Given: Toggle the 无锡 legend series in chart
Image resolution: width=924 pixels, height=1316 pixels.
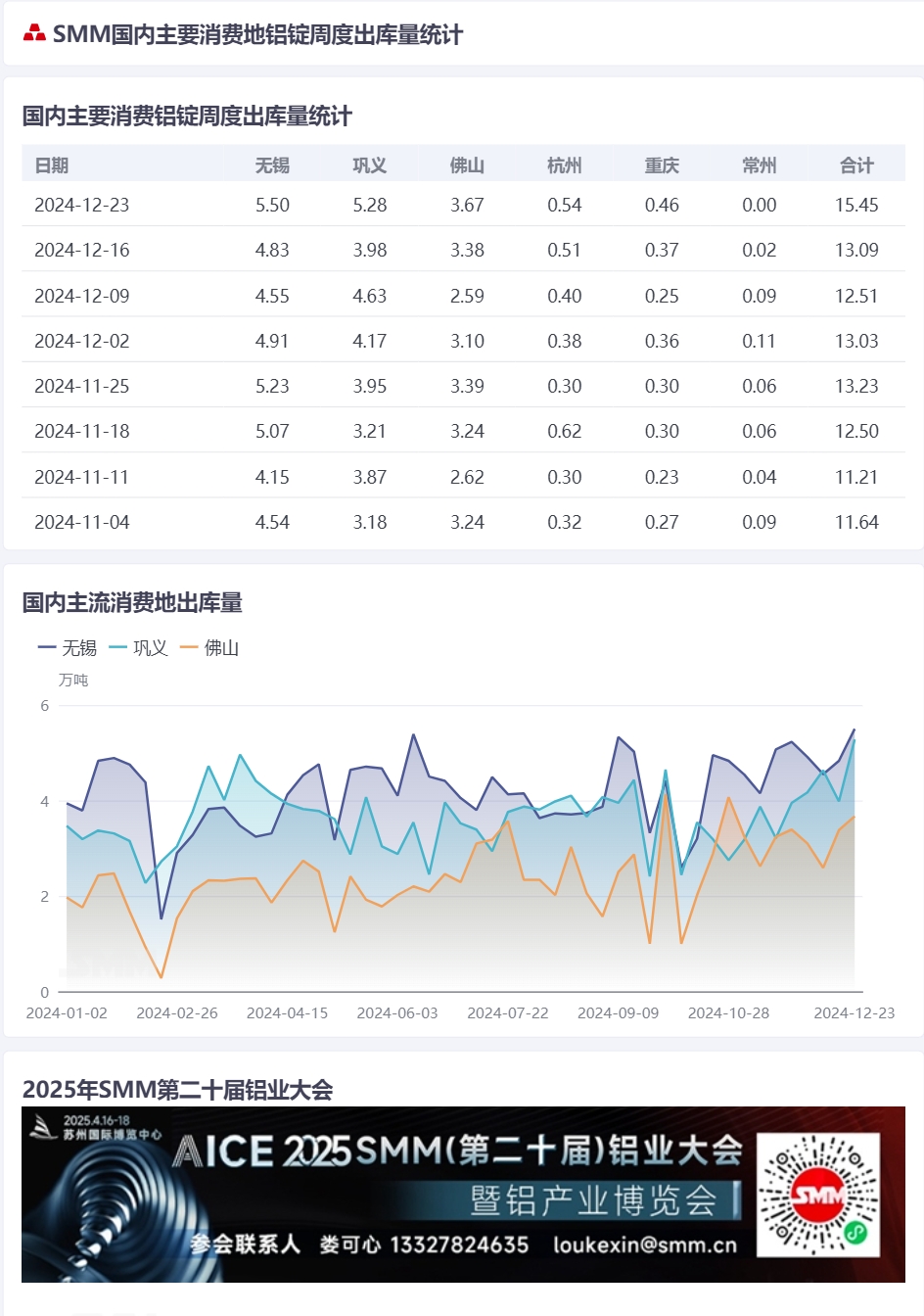Looking at the screenshot, I should [68, 648].
